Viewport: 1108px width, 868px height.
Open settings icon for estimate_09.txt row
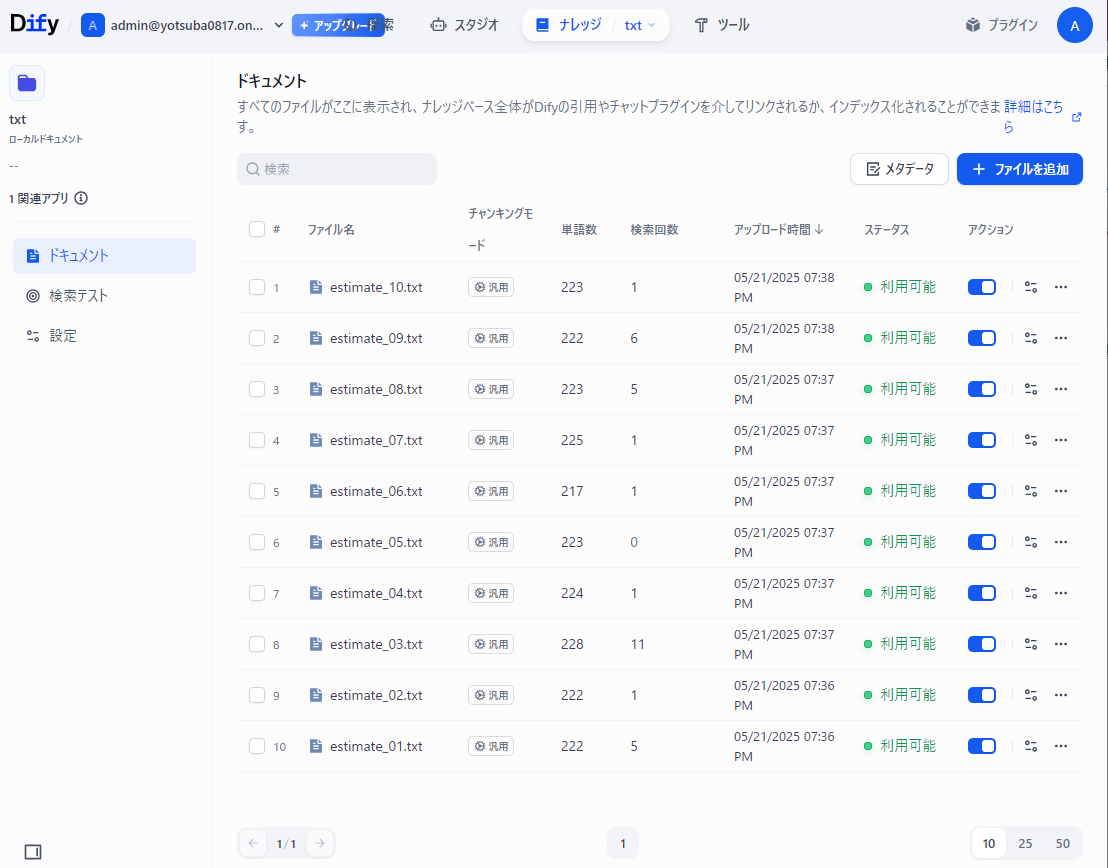(1031, 338)
